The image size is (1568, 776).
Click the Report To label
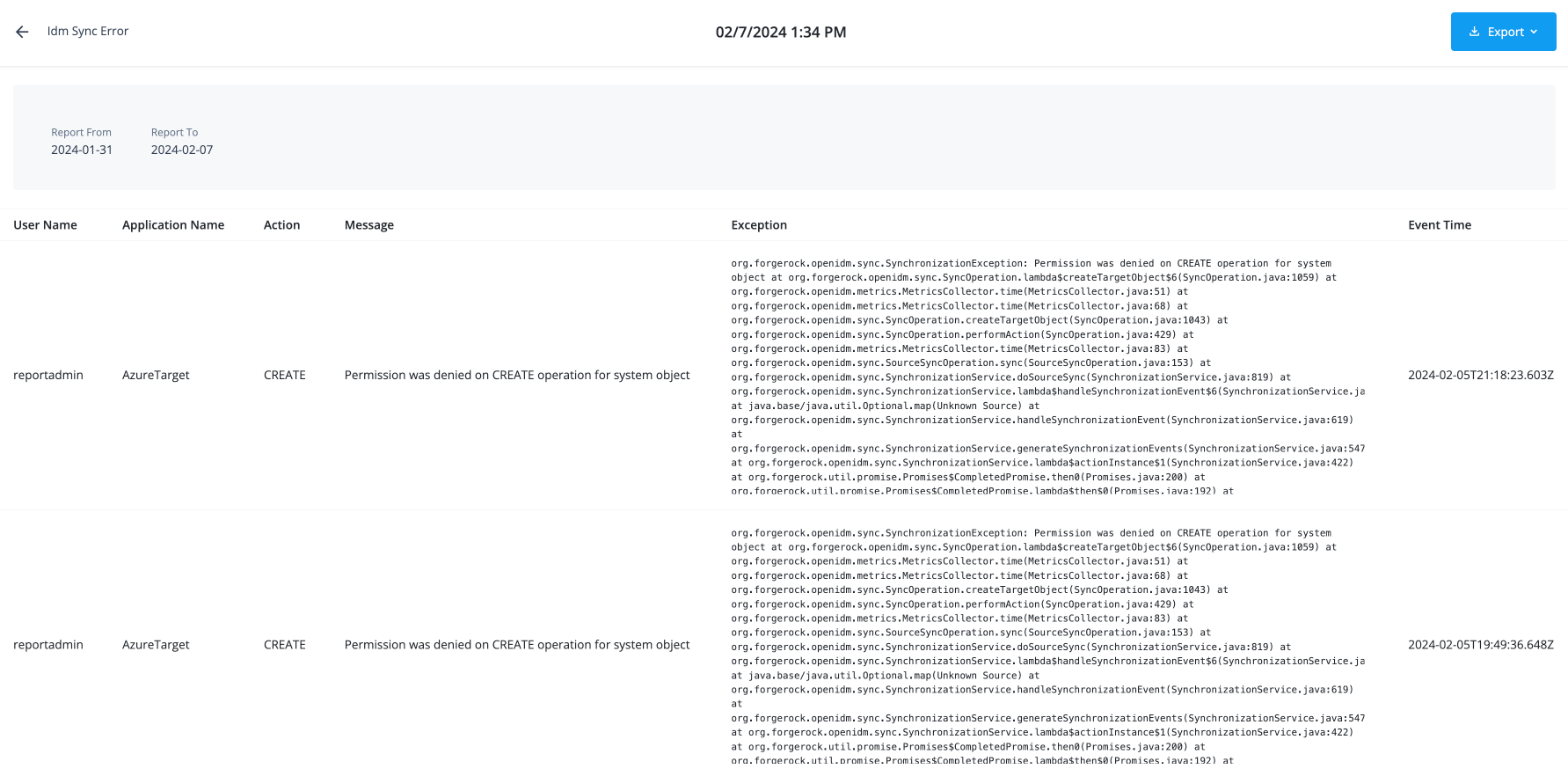coord(174,133)
